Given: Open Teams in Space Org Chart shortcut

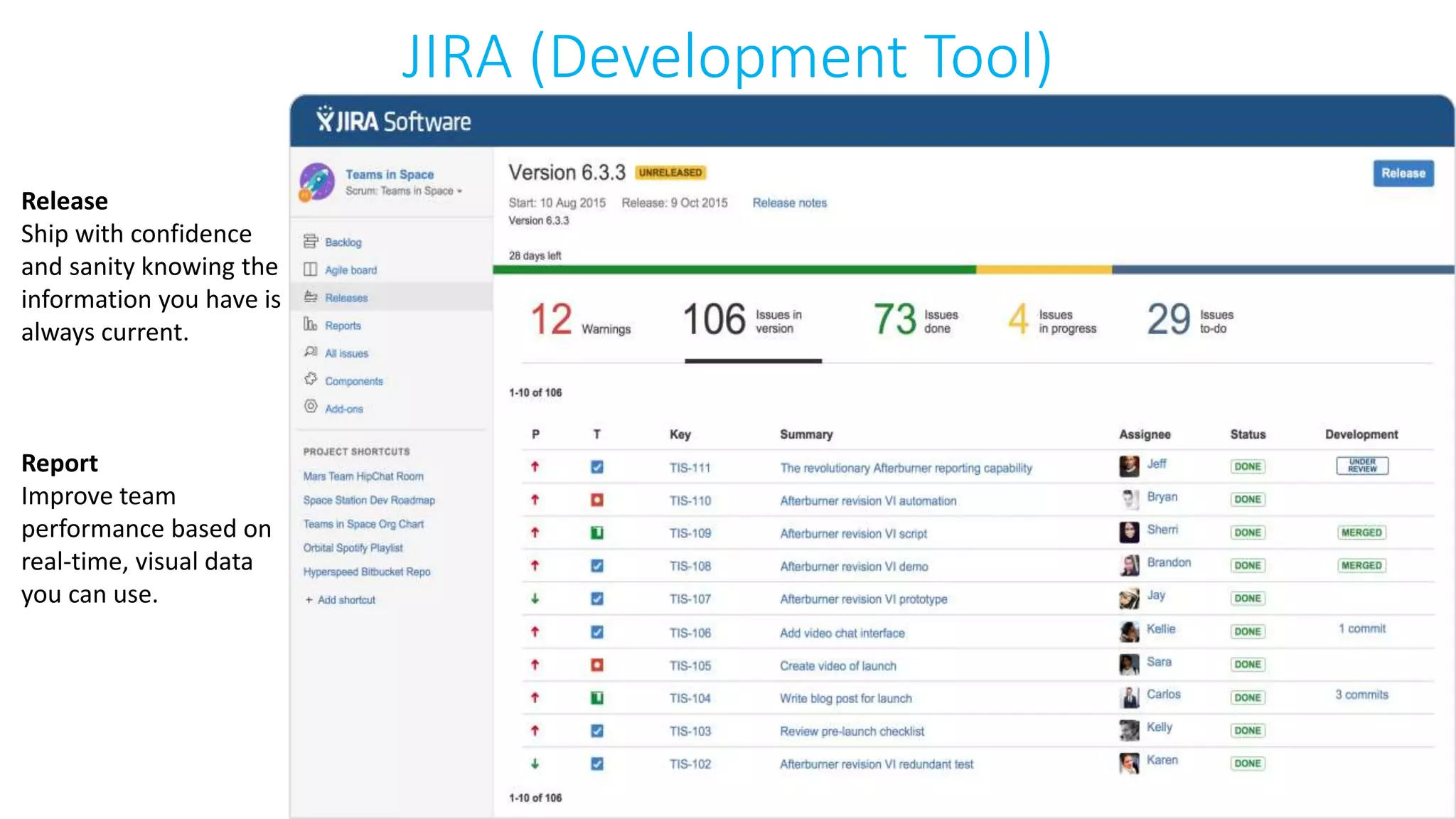Looking at the screenshot, I should point(363,524).
